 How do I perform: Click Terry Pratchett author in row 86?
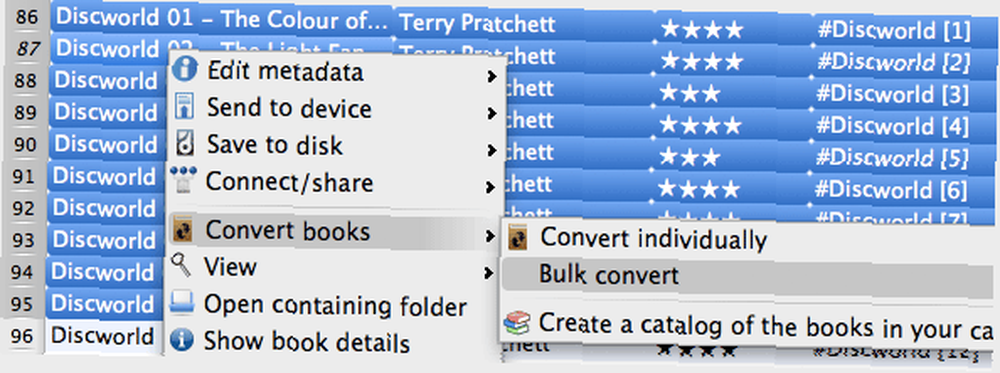tap(477, 24)
